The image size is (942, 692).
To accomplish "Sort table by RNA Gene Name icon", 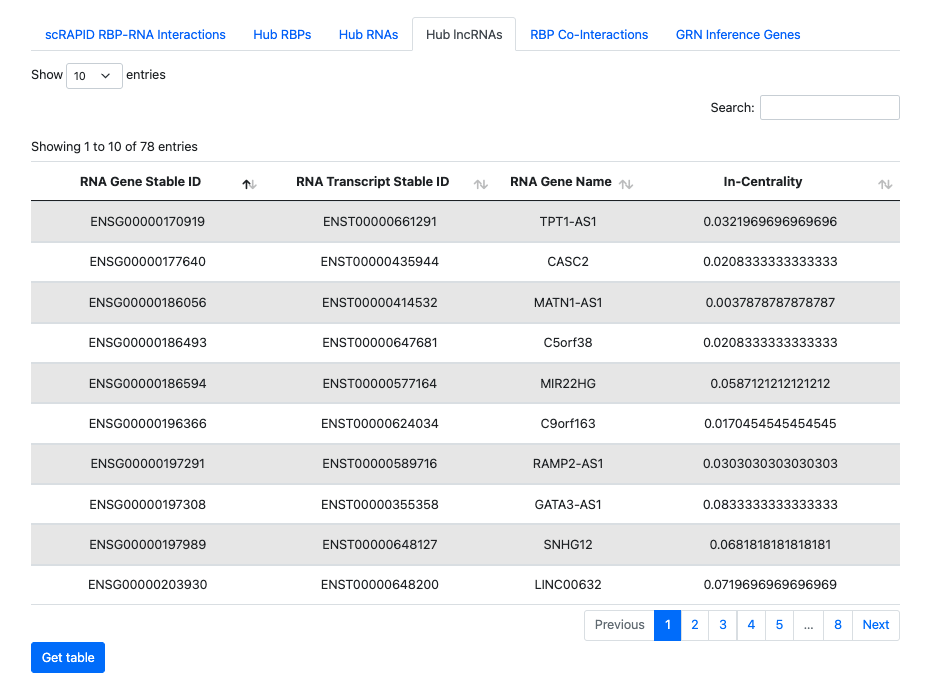I will [626, 184].
